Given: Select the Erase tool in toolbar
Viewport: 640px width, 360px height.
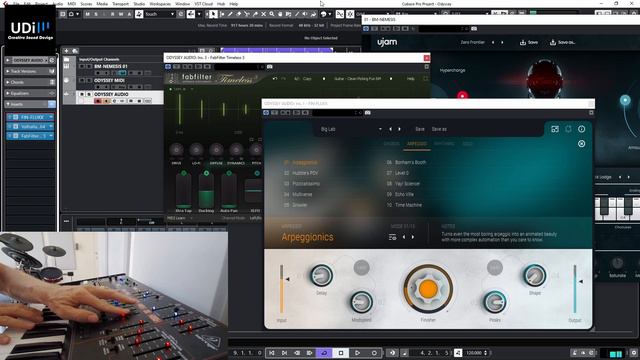Looking at the screenshot, I should point(238,14).
